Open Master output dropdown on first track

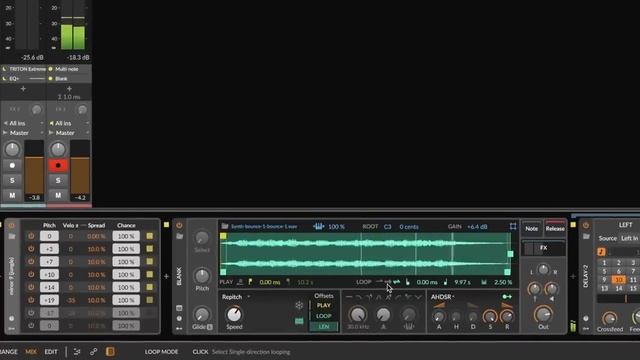pyautogui.click(x=23, y=133)
